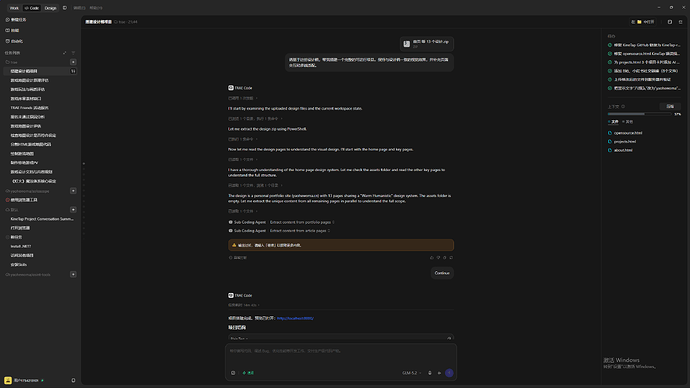The width and height of the screenshot is (690, 388).
Task: Open Sub Coding Agent portfolio pages row
Action: point(281,222)
